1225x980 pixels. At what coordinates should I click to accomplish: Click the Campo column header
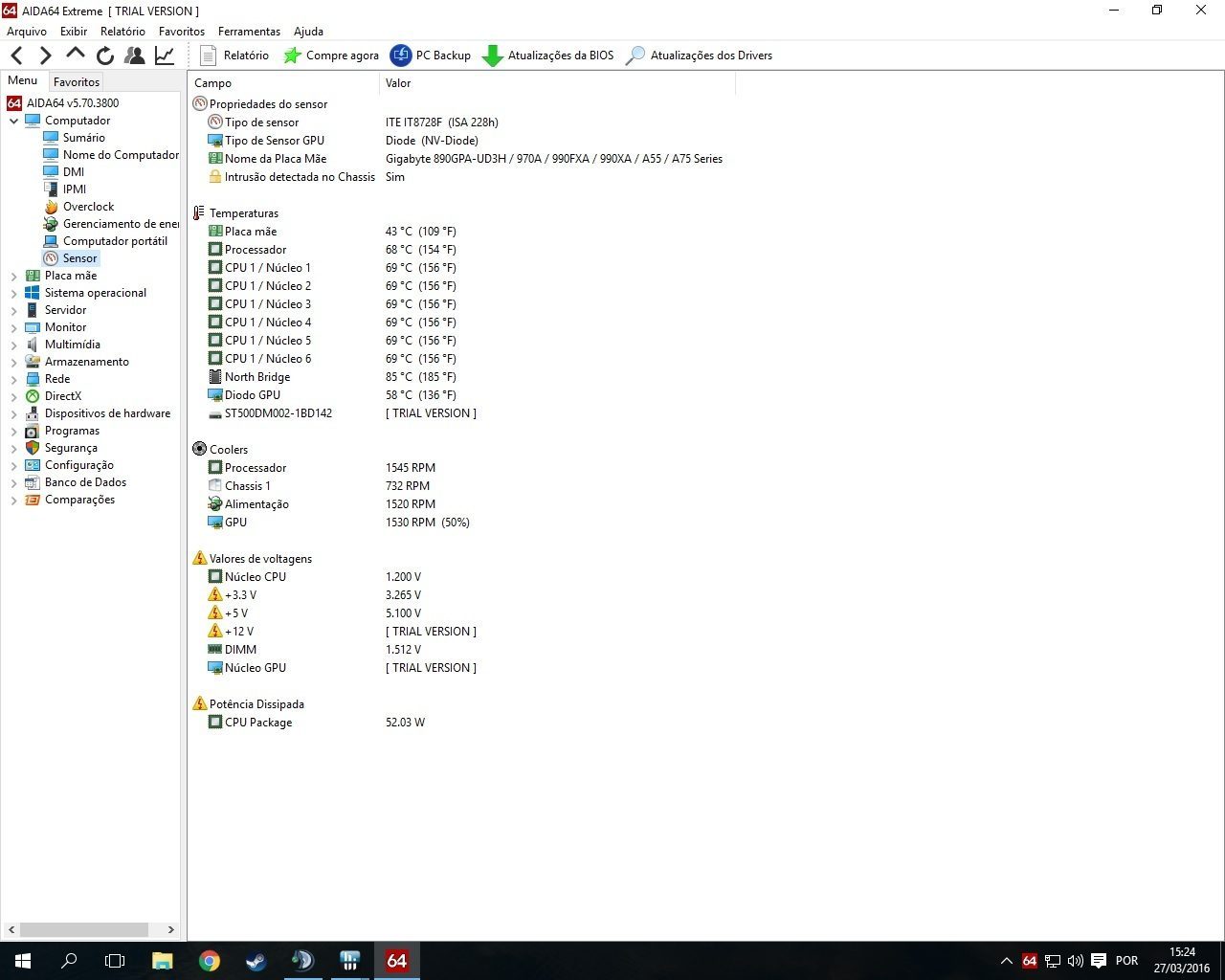pos(283,83)
